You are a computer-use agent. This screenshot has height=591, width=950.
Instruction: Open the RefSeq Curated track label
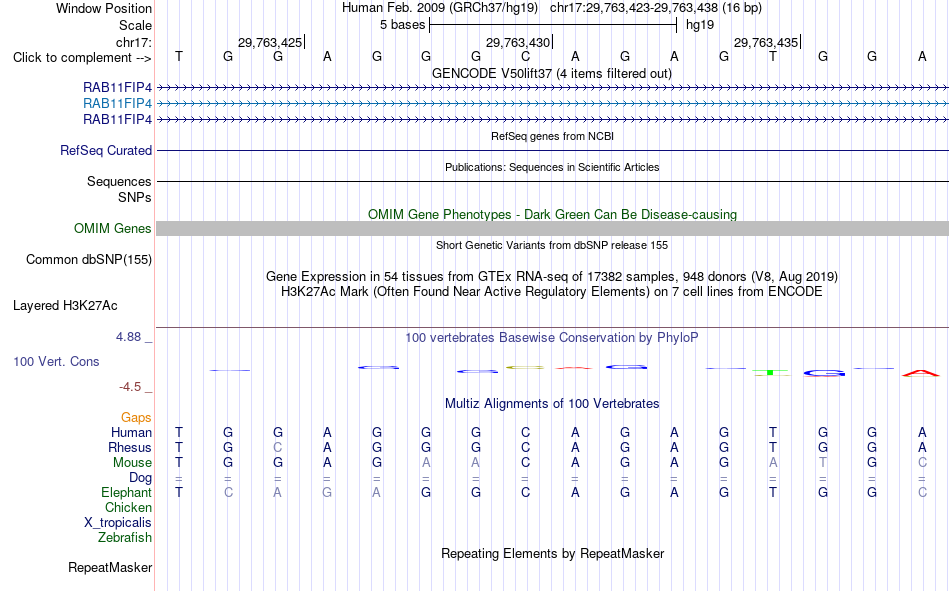coord(106,150)
